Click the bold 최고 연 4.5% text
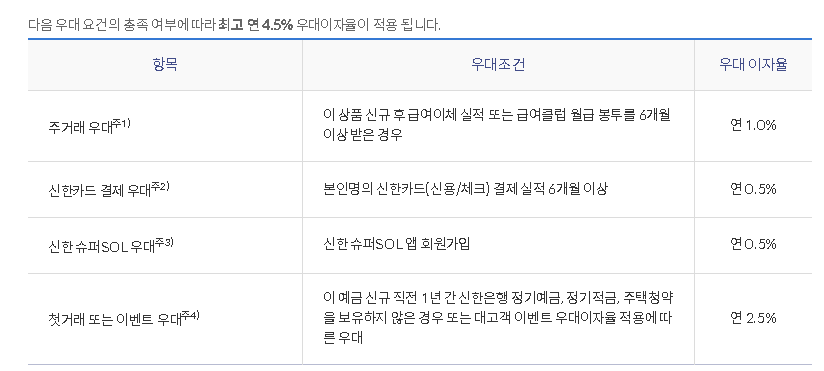The width and height of the screenshot is (824, 371). point(255,25)
